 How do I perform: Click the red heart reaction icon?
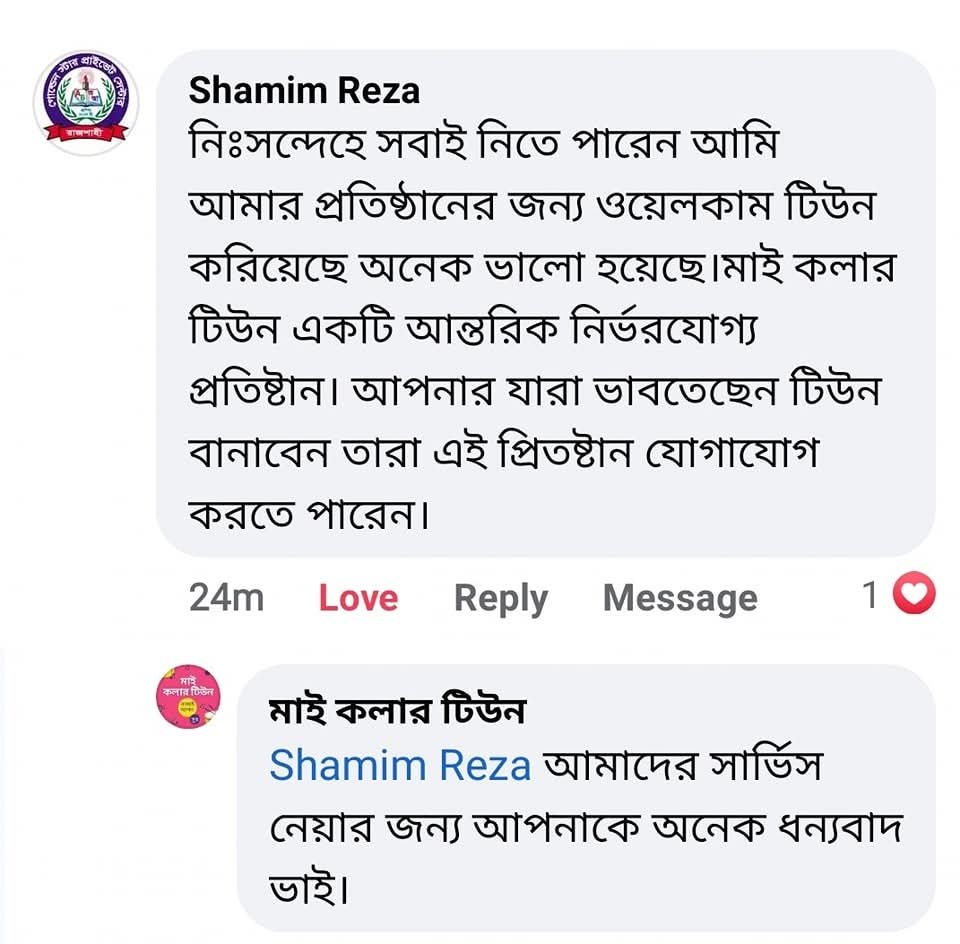(912, 596)
